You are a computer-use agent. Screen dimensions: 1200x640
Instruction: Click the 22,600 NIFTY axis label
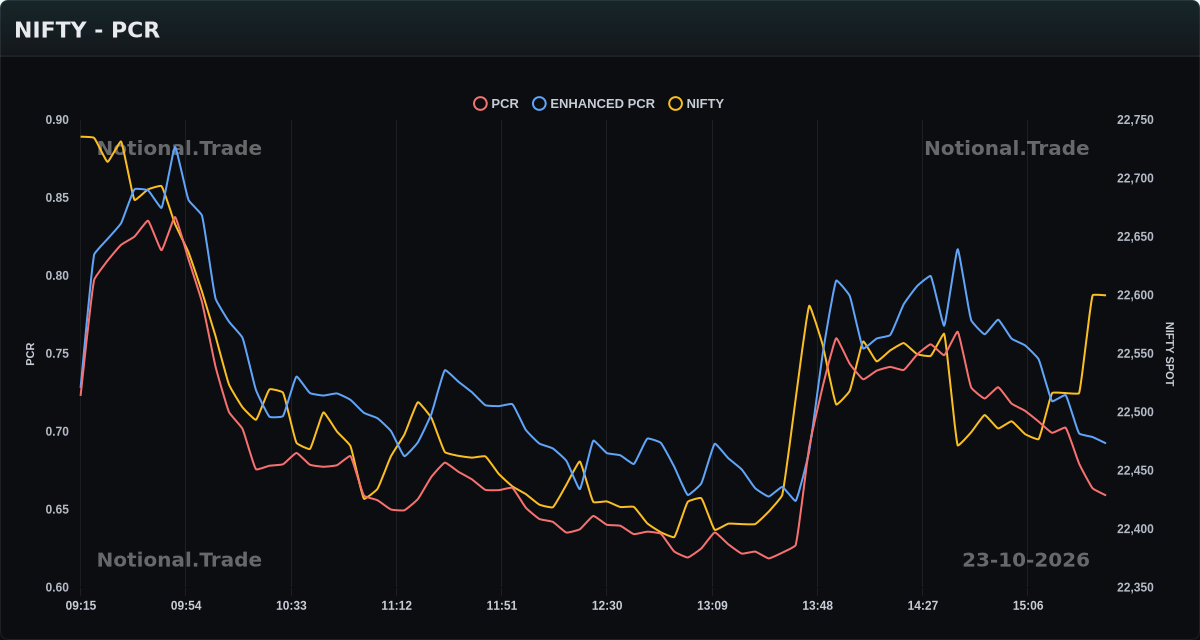pos(1135,296)
